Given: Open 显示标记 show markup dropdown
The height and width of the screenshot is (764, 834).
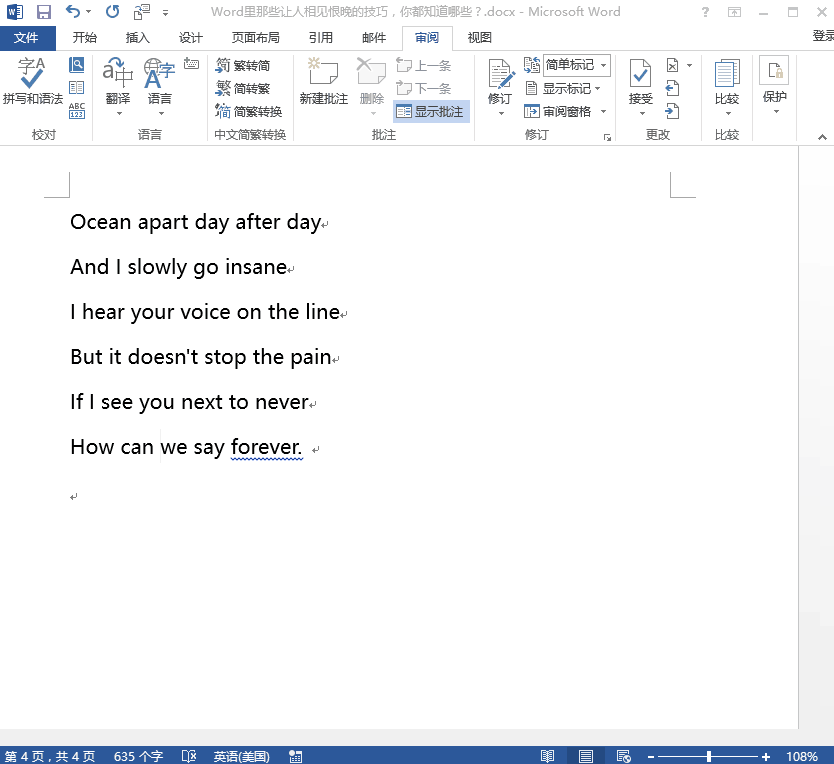Looking at the screenshot, I should (x=563, y=88).
